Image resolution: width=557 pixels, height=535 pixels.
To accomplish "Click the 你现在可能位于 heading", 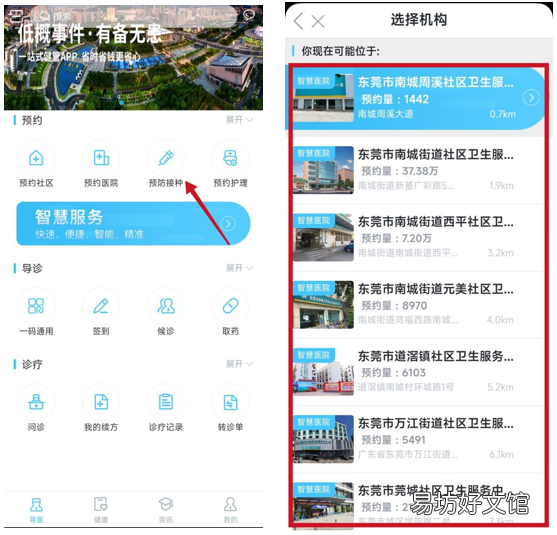I will (x=340, y=52).
